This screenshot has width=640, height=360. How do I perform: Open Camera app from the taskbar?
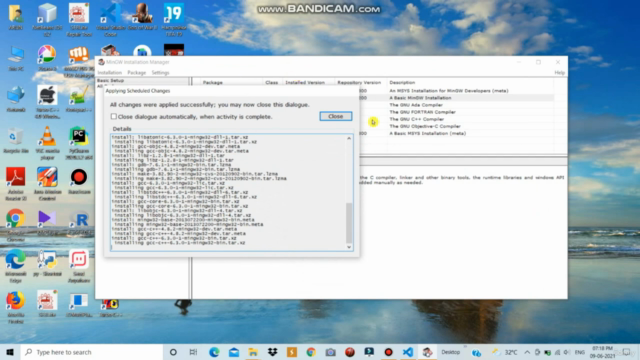coord(330,352)
